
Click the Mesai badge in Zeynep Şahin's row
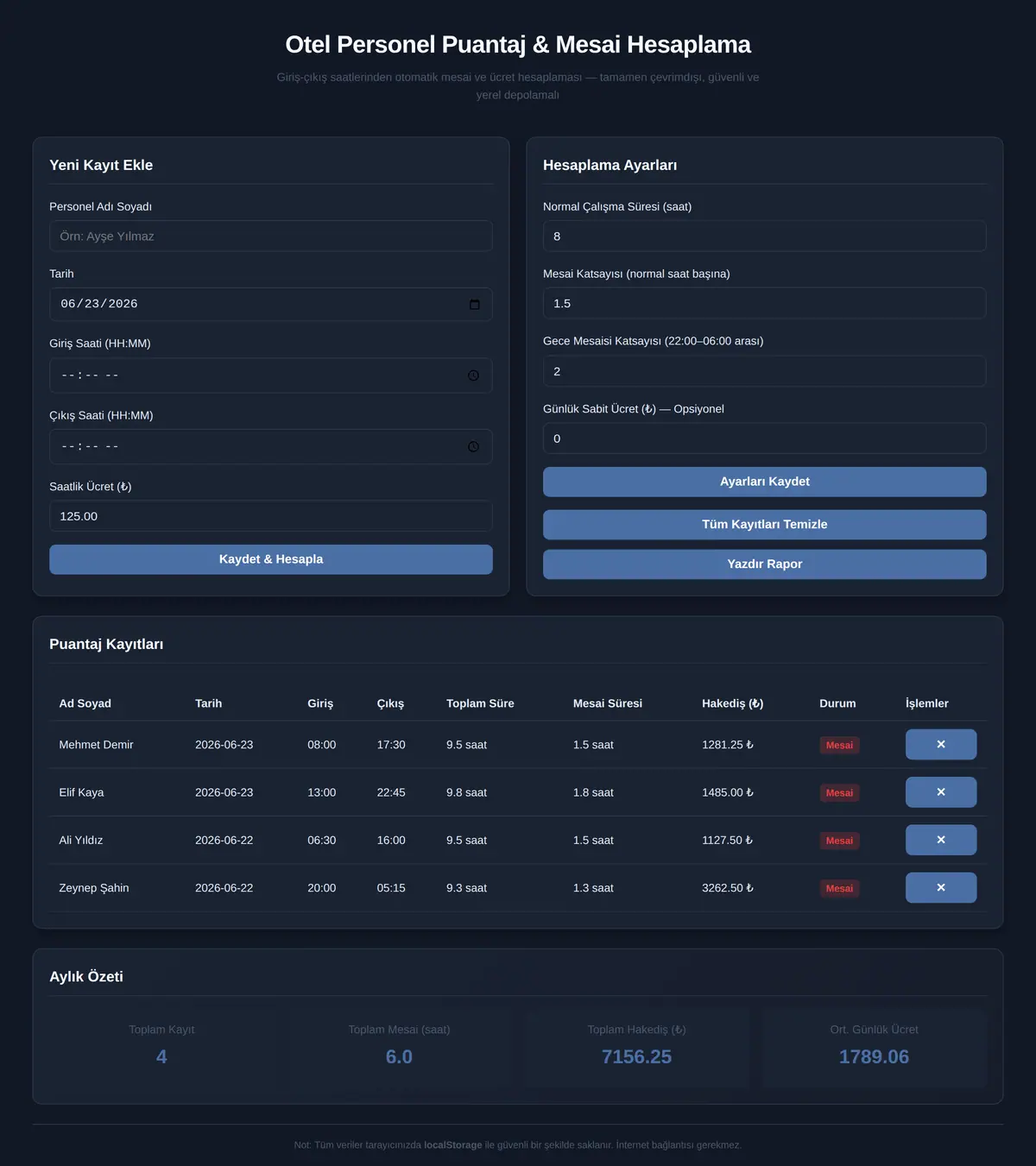[x=839, y=889]
